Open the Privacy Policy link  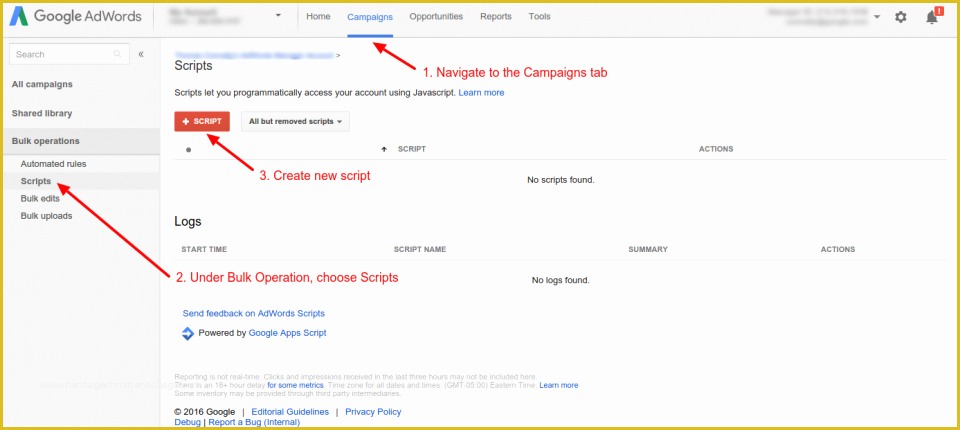click(373, 412)
